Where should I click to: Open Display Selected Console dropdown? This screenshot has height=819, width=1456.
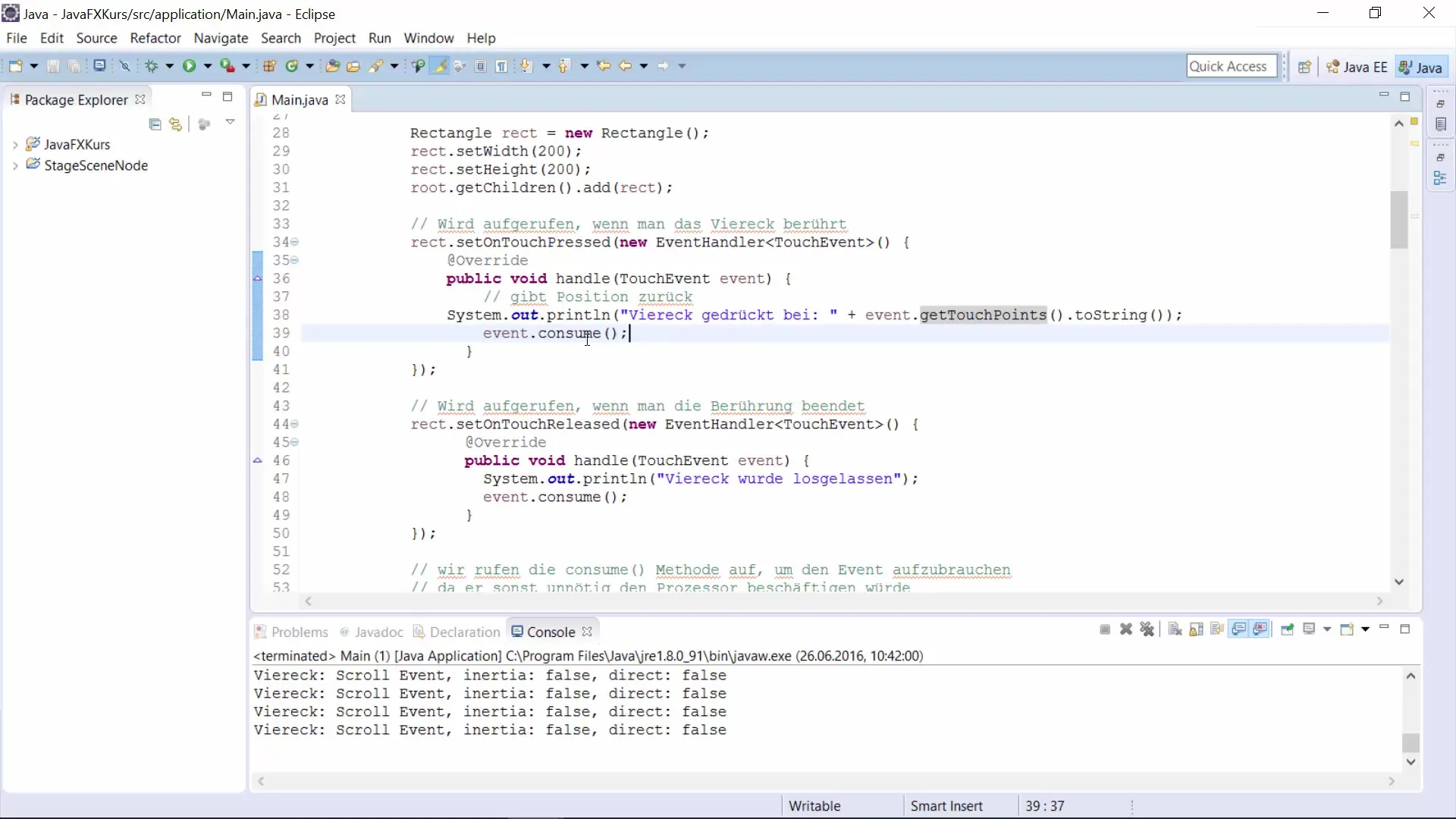(x=1326, y=629)
